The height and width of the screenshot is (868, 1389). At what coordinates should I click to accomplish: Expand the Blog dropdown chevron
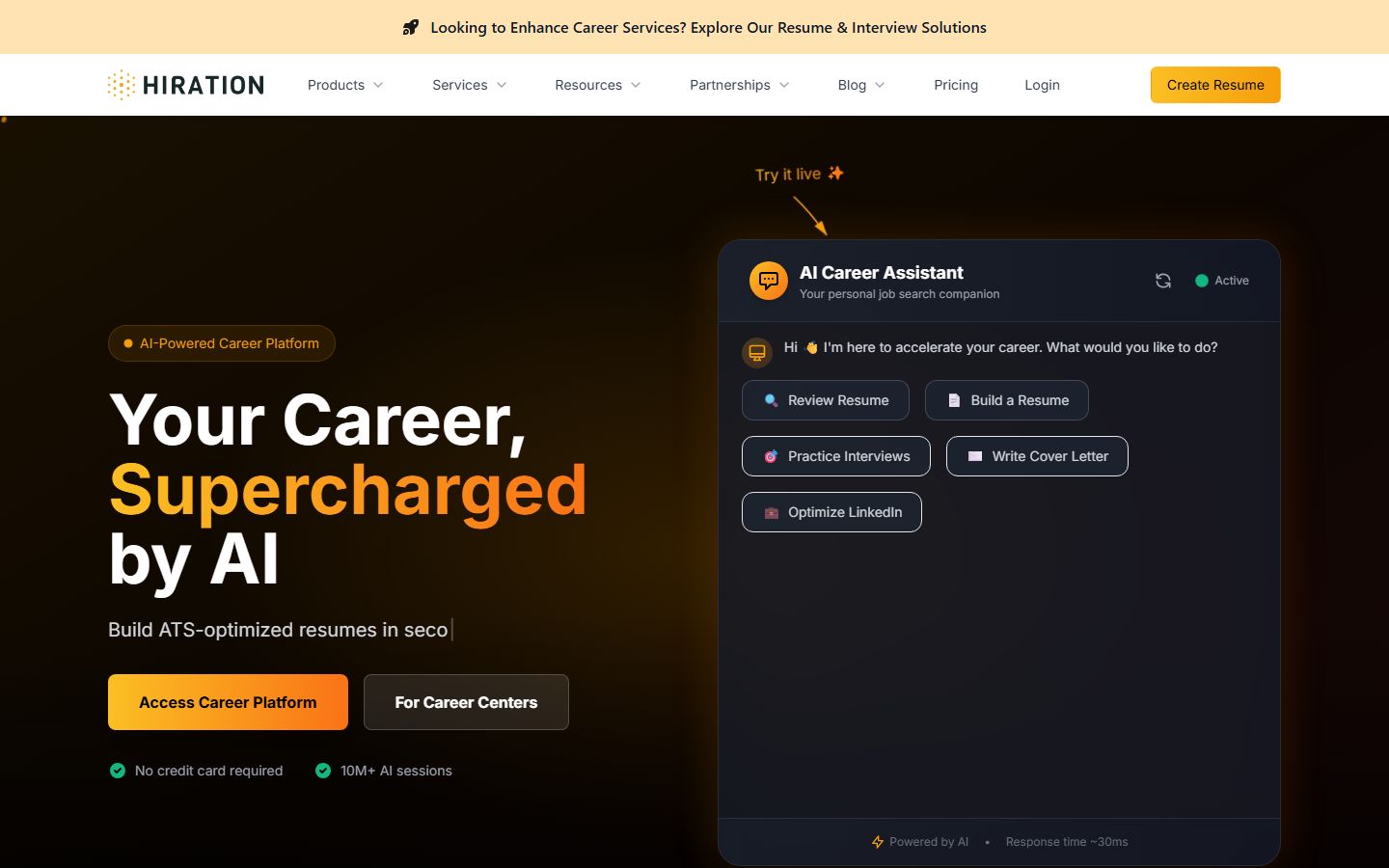[x=880, y=85]
